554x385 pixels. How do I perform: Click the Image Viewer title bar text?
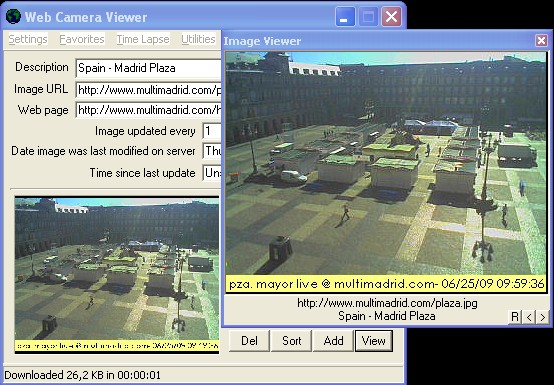coord(262,41)
